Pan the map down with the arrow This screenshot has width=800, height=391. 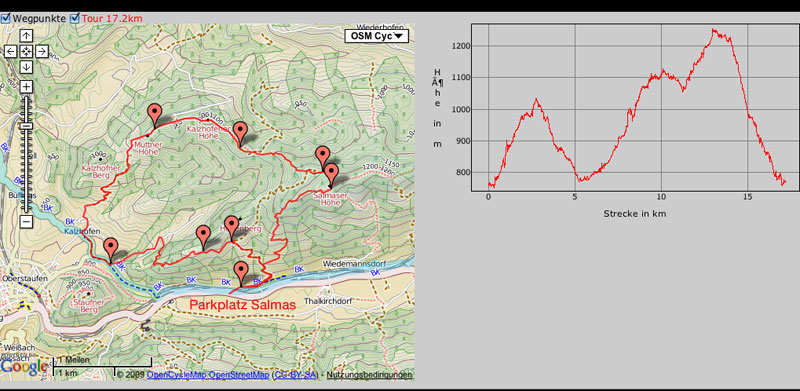pos(27,67)
